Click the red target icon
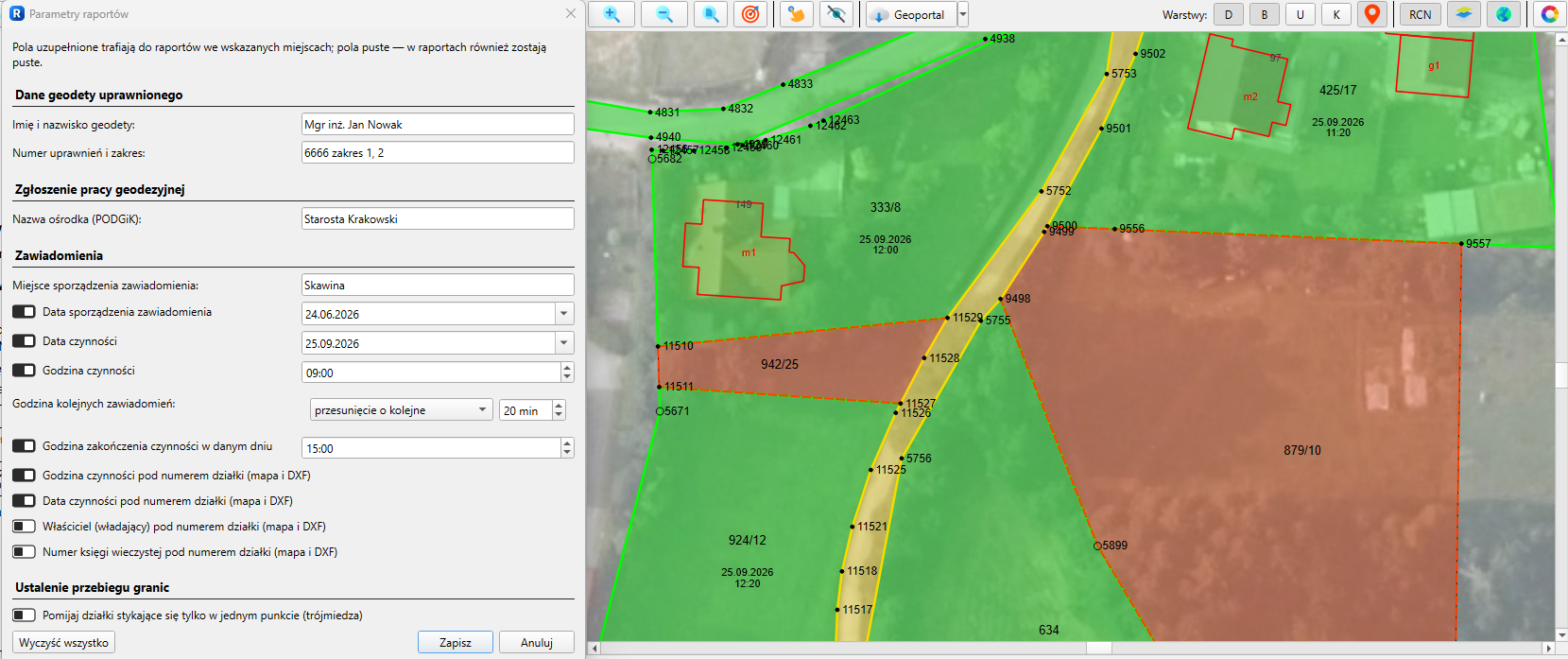The height and width of the screenshot is (659, 1568). click(750, 14)
